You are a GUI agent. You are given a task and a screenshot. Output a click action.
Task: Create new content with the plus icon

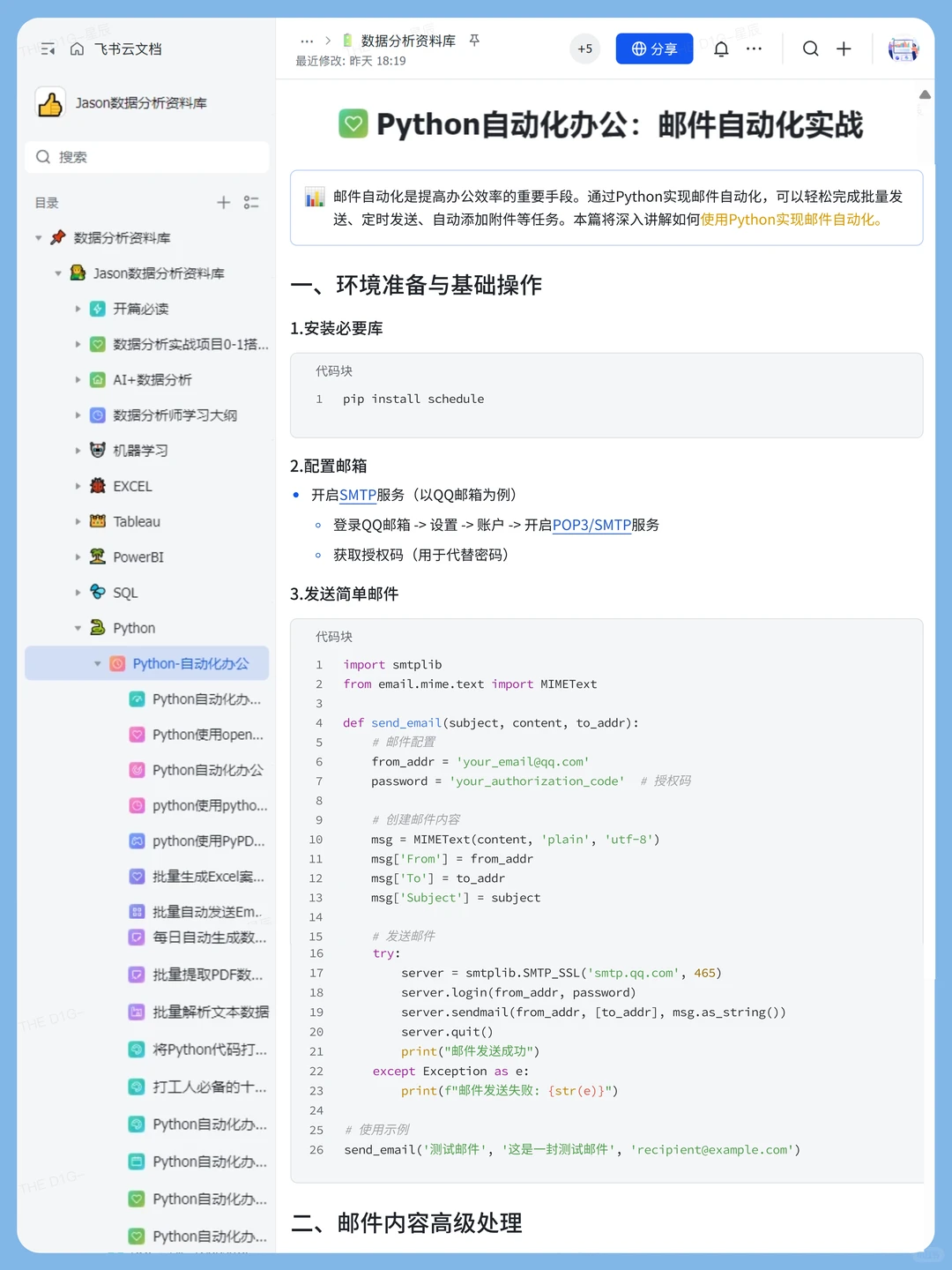(x=844, y=49)
